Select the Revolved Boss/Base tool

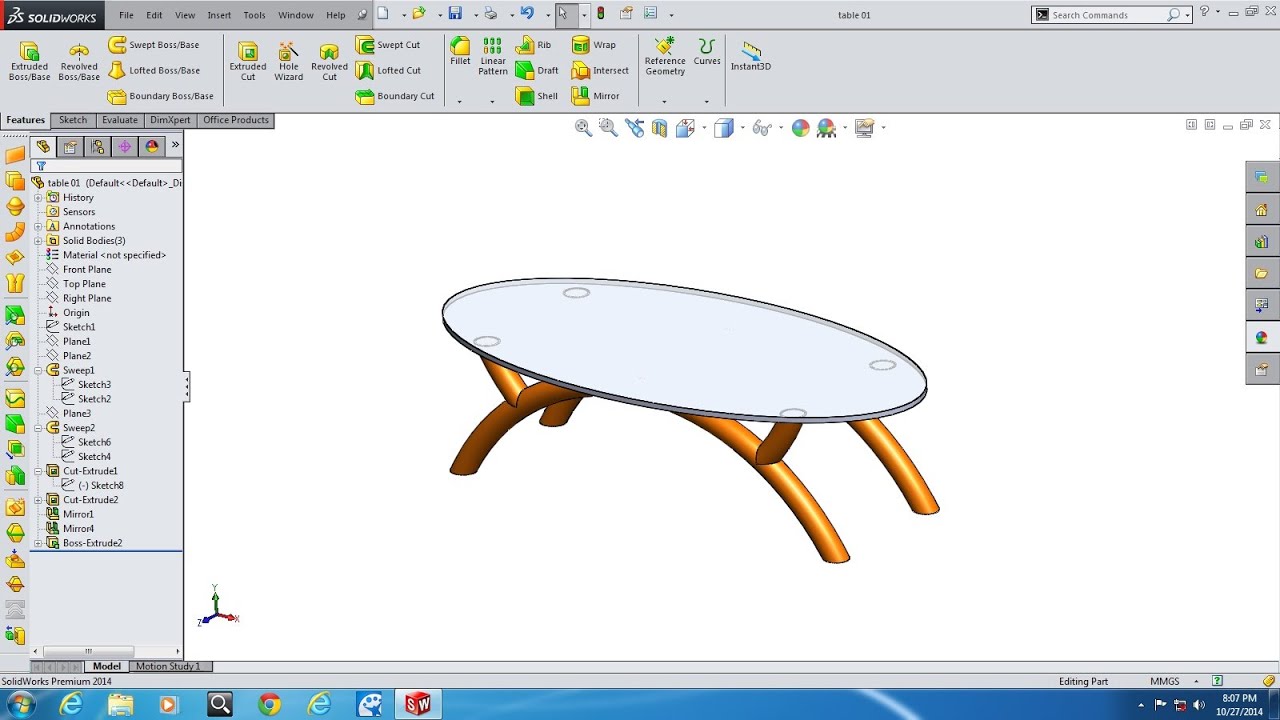[x=79, y=61]
